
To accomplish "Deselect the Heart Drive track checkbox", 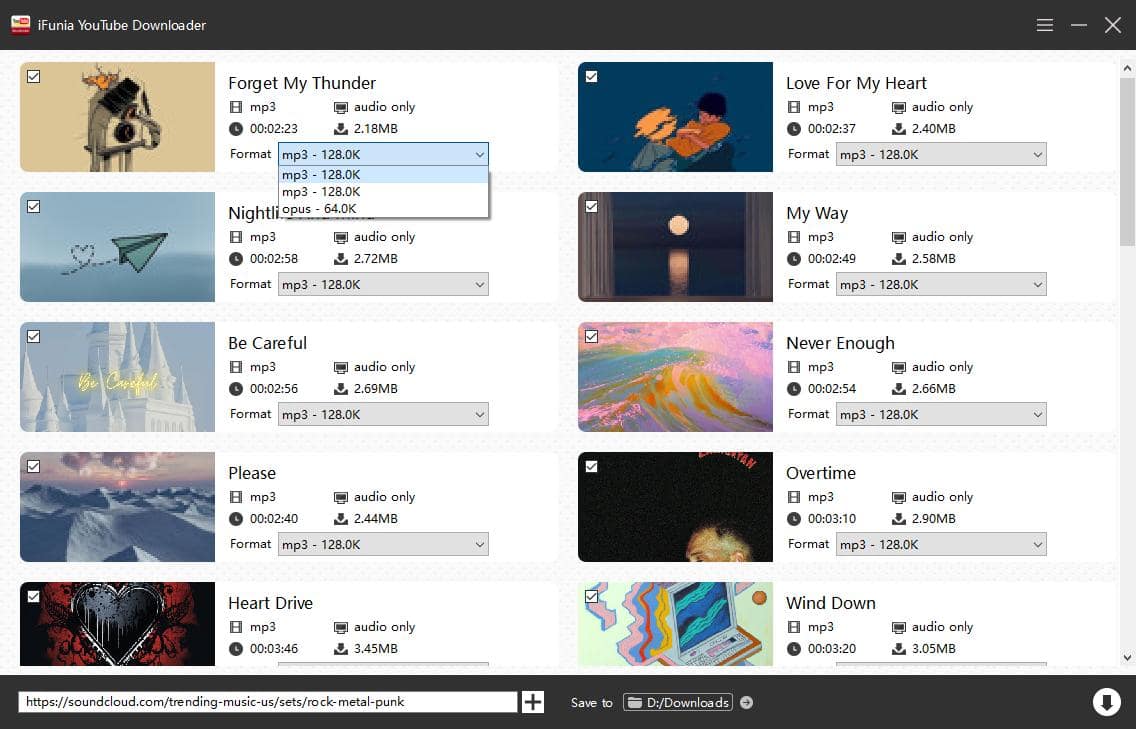I will coord(34,596).
